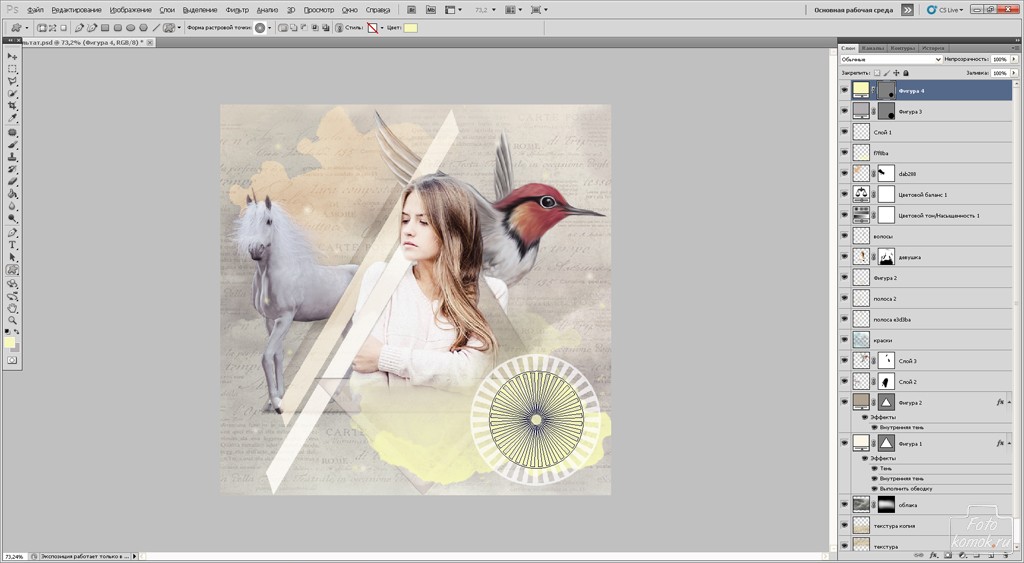Select the Zoom magnifier tool
The width and height of the screenshot is (1024, 563).
(x=12, y=320)
